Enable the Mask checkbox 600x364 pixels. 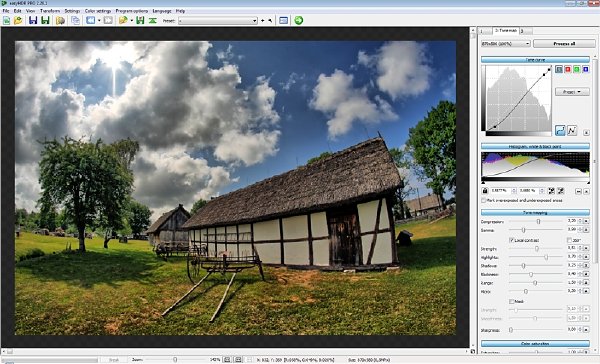tap(511, 301)
